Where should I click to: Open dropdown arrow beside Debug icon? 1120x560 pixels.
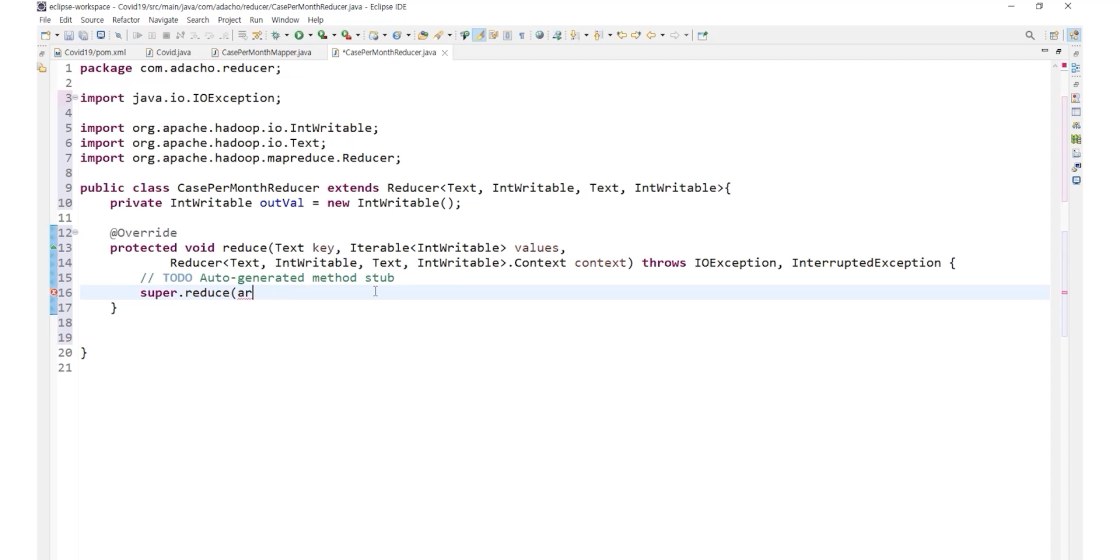coord(286,35)
